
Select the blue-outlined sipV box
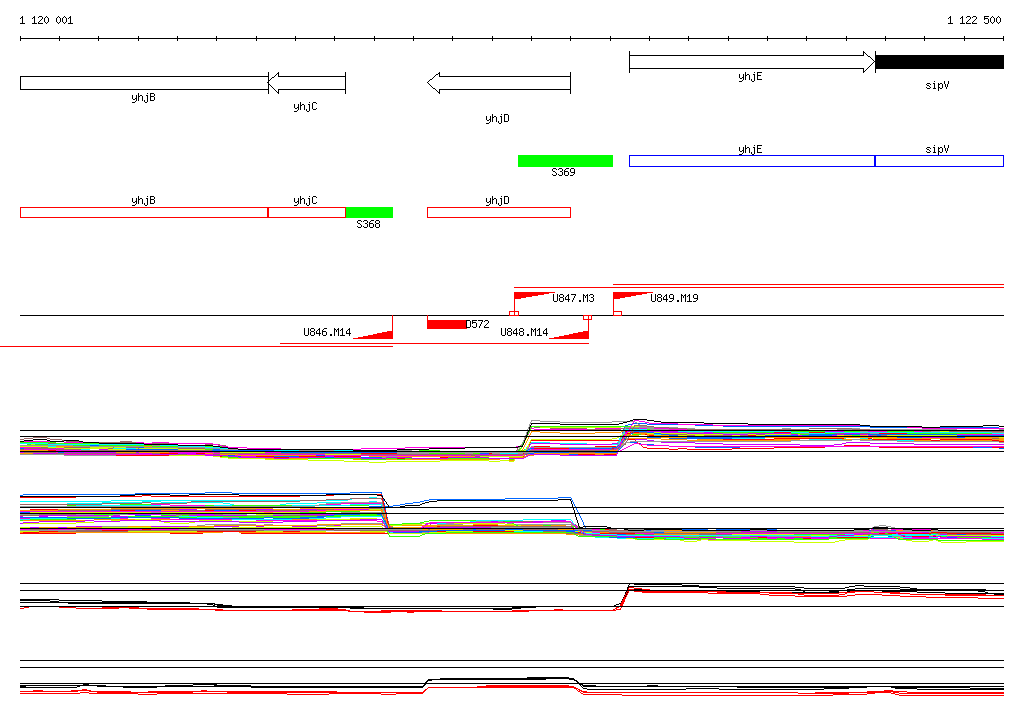point(939,161)
